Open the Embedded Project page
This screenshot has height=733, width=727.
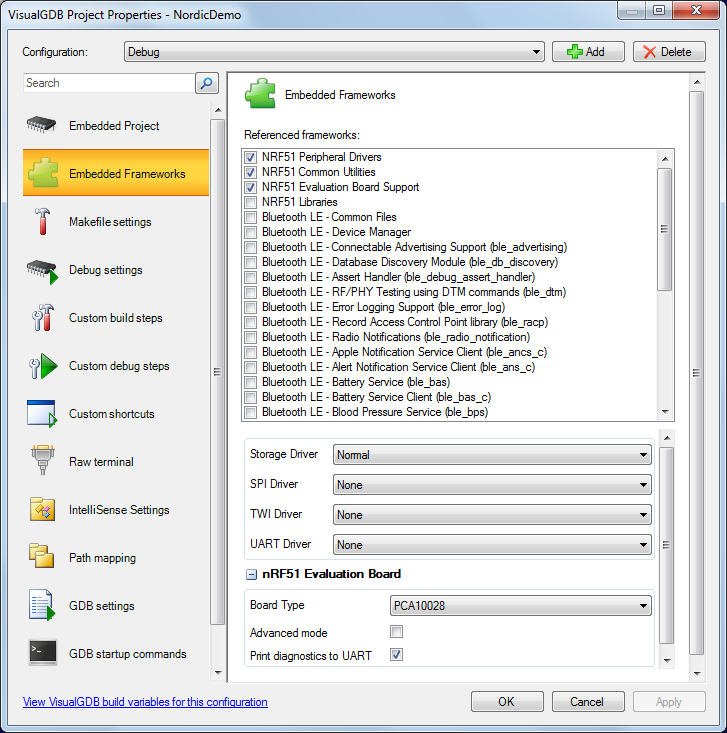(x=115, y=125)
